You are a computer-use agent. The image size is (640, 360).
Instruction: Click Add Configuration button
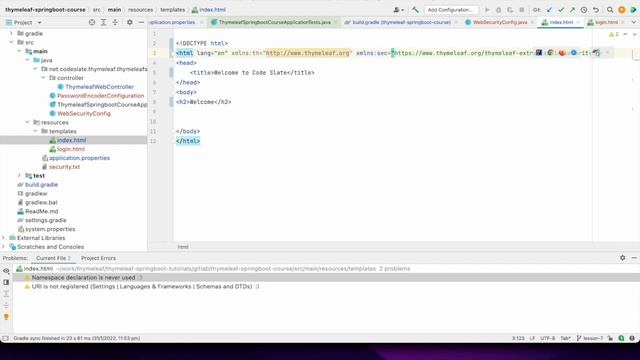451,10
